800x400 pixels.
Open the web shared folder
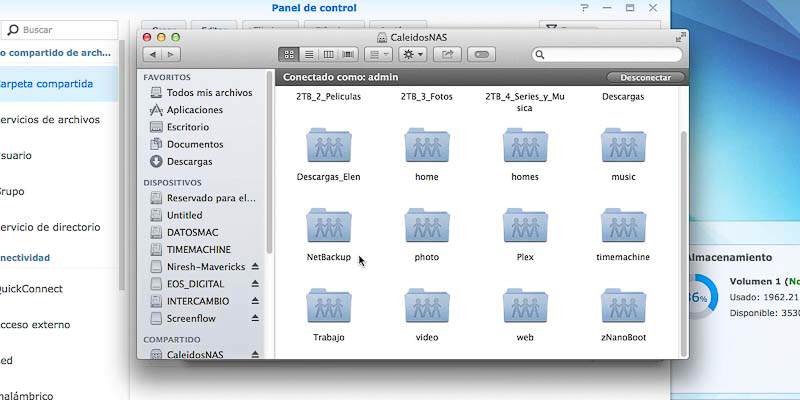click(525, 315)
